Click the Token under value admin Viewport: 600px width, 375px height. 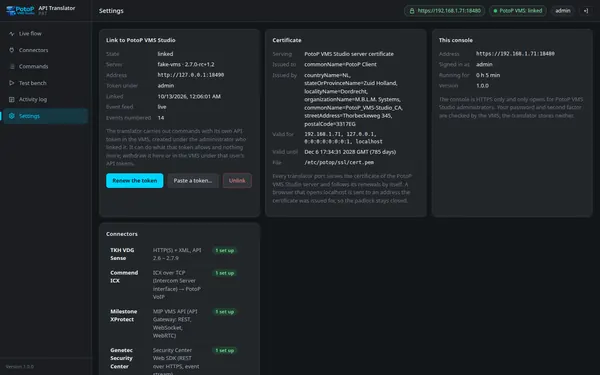click(166, 86)
